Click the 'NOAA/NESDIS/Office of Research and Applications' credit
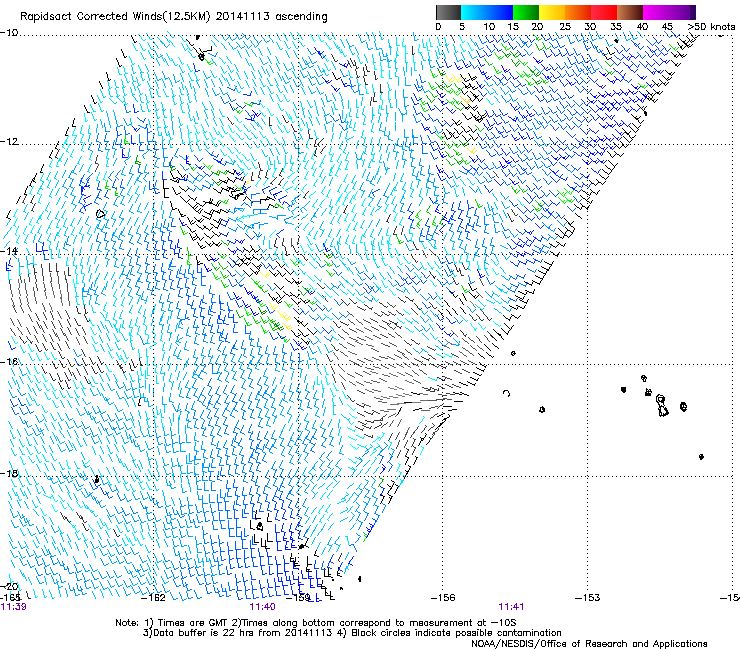The image size is (740, 650). pyautogui.click(x=589, y=644)
